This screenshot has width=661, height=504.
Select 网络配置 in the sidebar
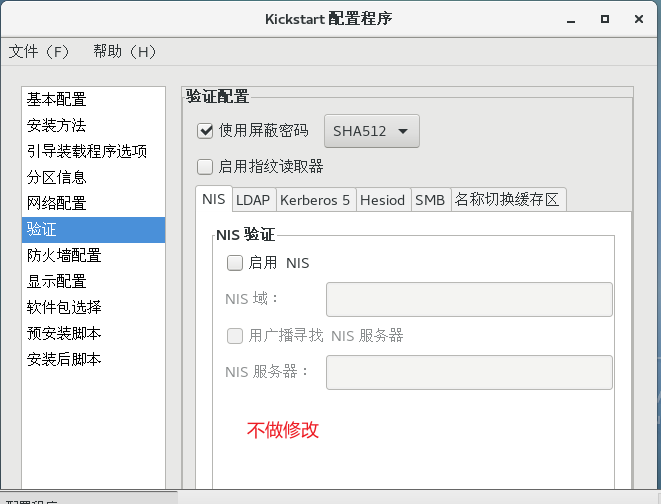click(x=93, y=204)
